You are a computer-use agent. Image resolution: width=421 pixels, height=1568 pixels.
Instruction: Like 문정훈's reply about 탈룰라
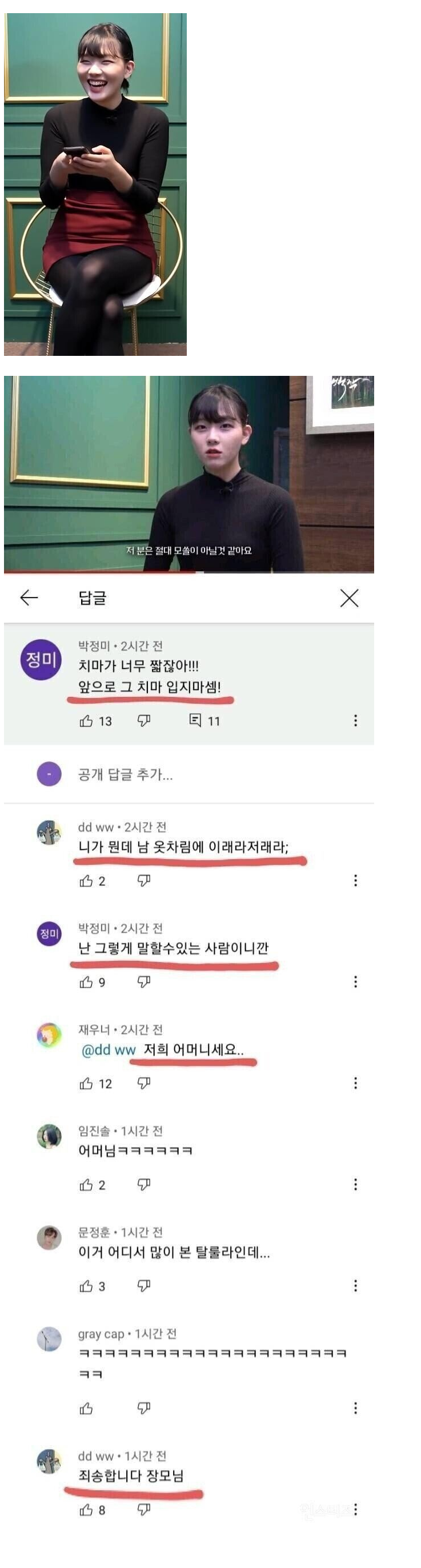(x=86, y=1286)
